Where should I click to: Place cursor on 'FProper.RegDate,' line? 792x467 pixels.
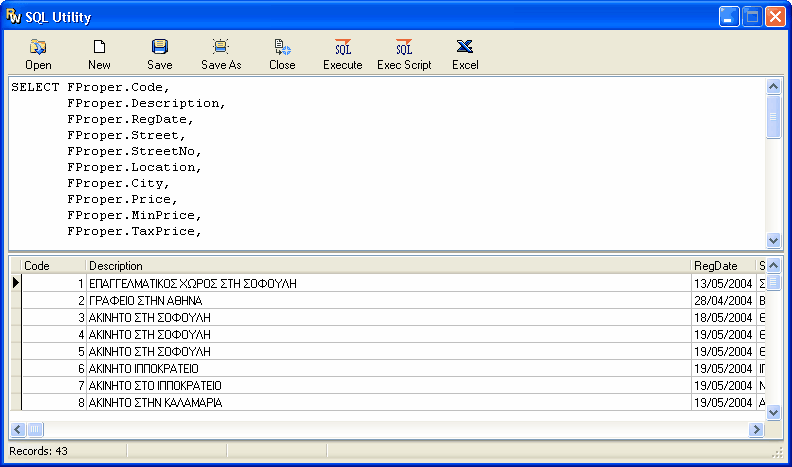[x=130, y=120]
